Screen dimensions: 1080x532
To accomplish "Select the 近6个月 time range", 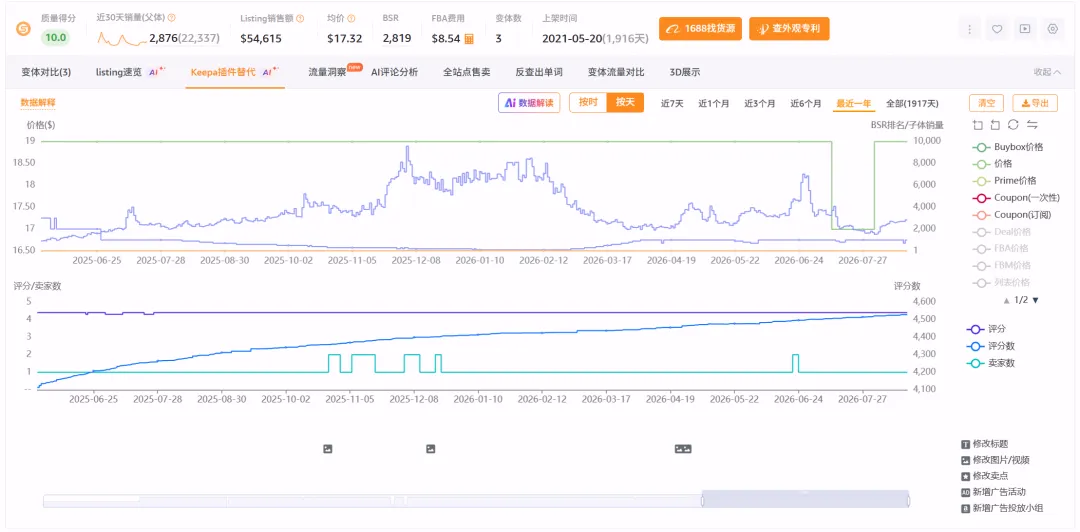I will pyautogui.click(x=806, y=103).
